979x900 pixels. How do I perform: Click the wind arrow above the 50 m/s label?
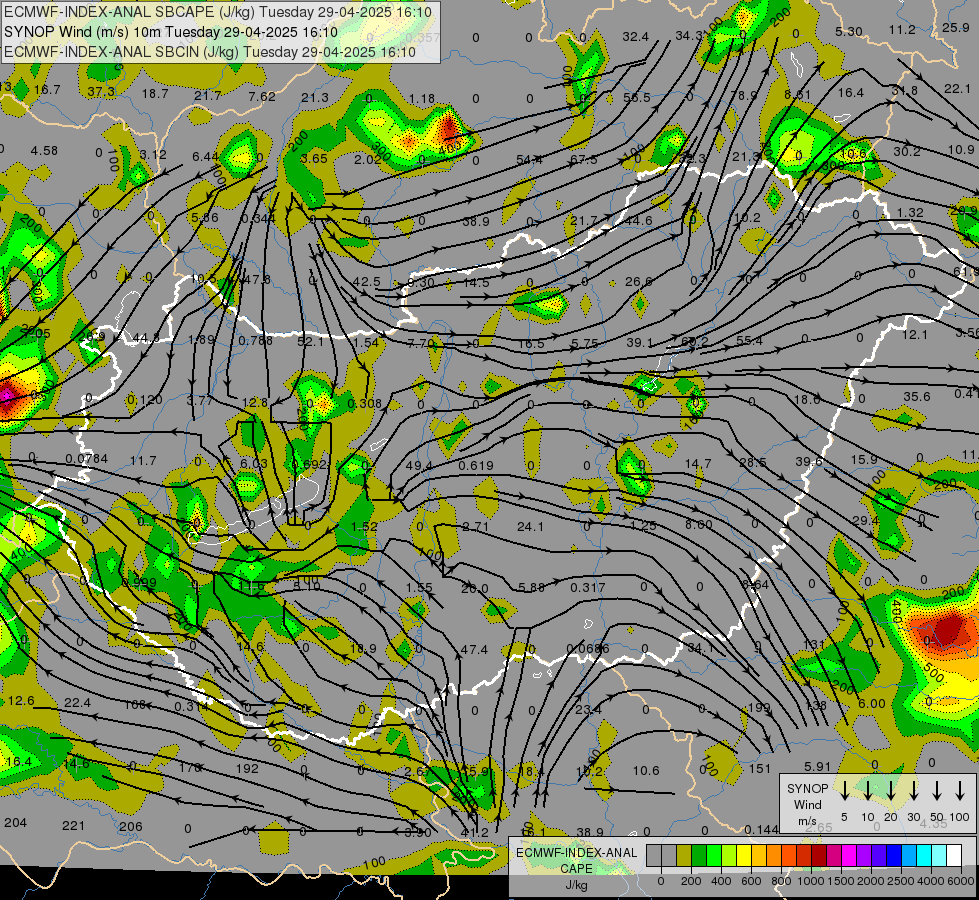pos(937,790)
